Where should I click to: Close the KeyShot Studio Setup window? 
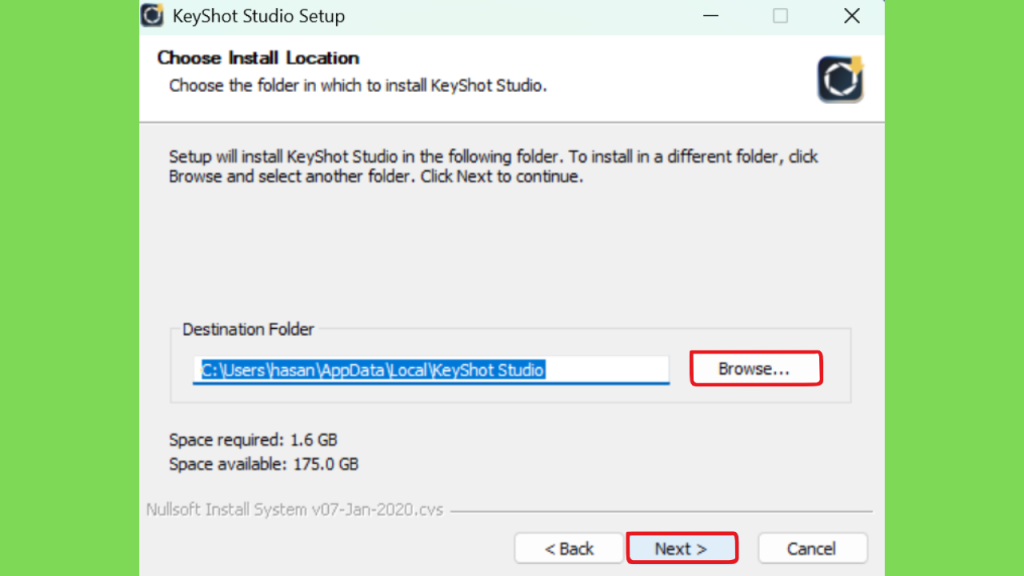point(852,16)
